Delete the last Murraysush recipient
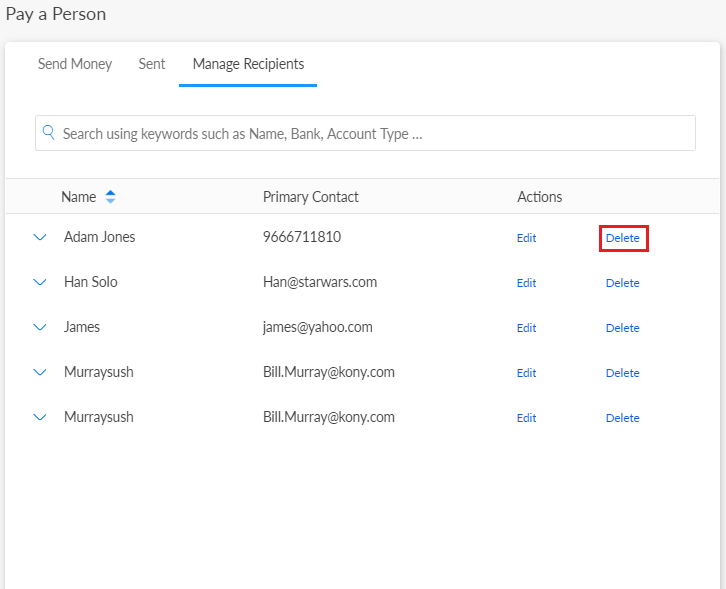Image resolution: width=726 pixels, height=589 pixels. (x=622, y=418)
